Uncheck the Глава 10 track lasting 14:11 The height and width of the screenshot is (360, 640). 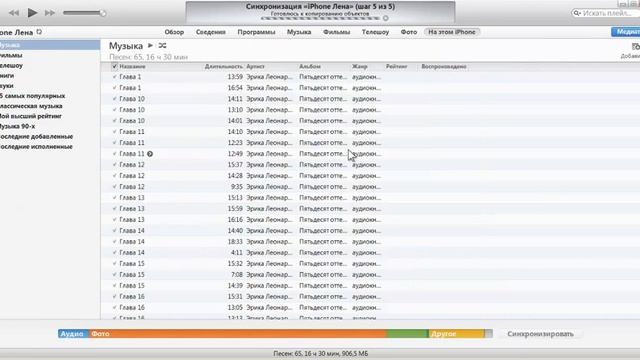[x=114, y=99]
